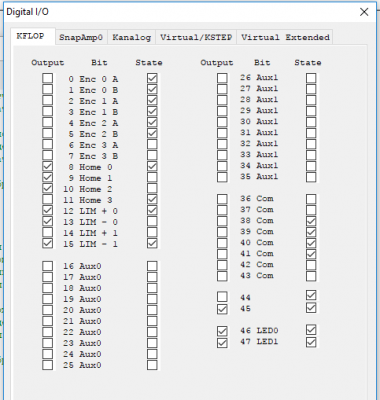Screen dimensions: 380x400
Task: Toggle State checkbox for bit 17 Aux0
Action: [x=152, y=277]
